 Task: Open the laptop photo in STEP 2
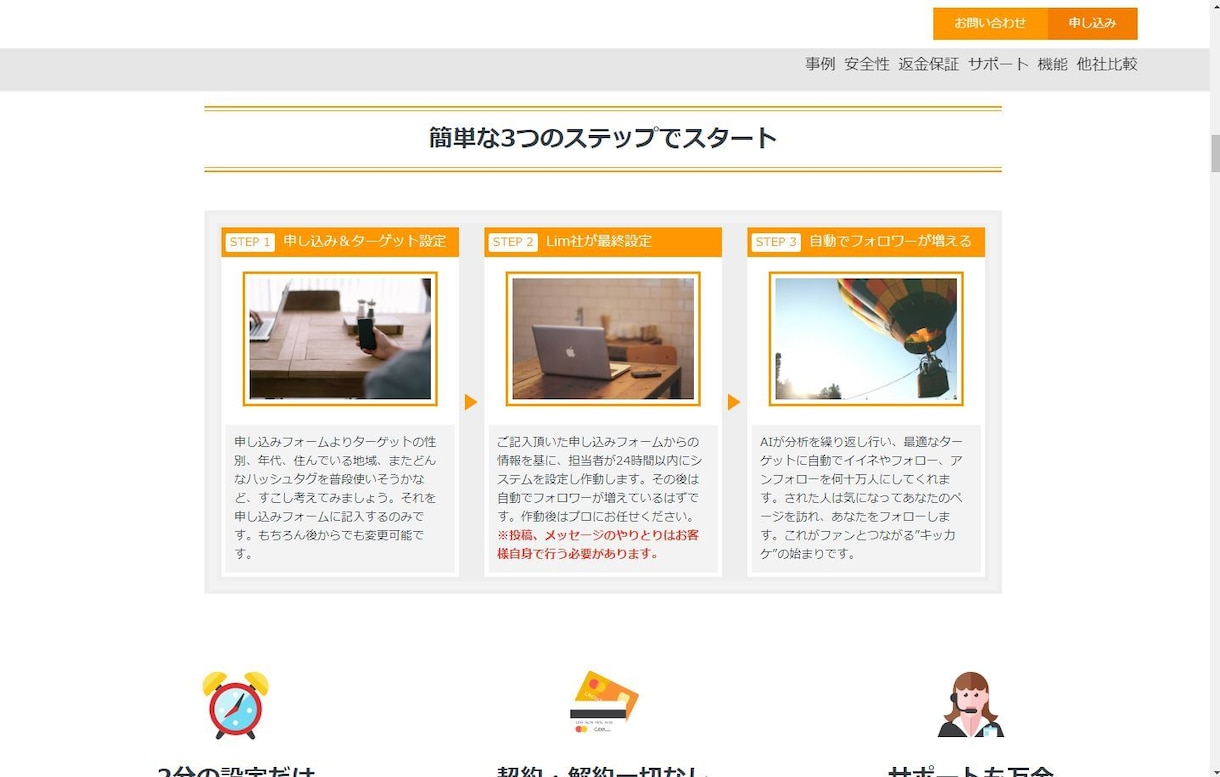[603, 339]
